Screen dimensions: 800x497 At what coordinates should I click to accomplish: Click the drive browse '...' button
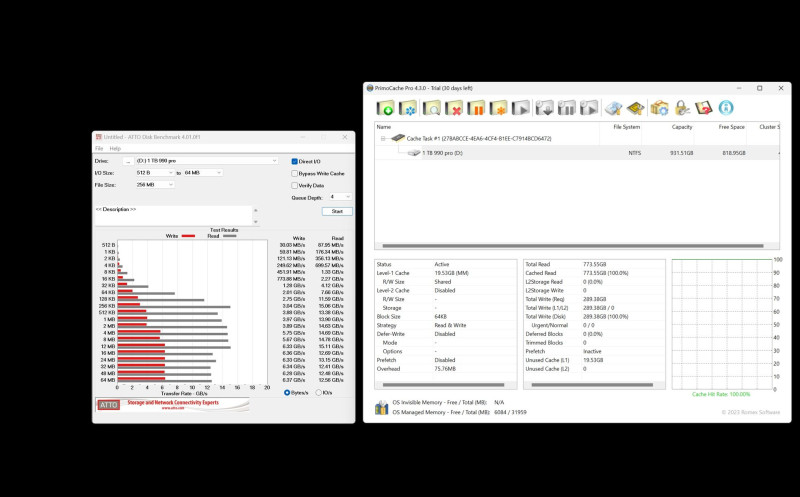pos(128,161)
